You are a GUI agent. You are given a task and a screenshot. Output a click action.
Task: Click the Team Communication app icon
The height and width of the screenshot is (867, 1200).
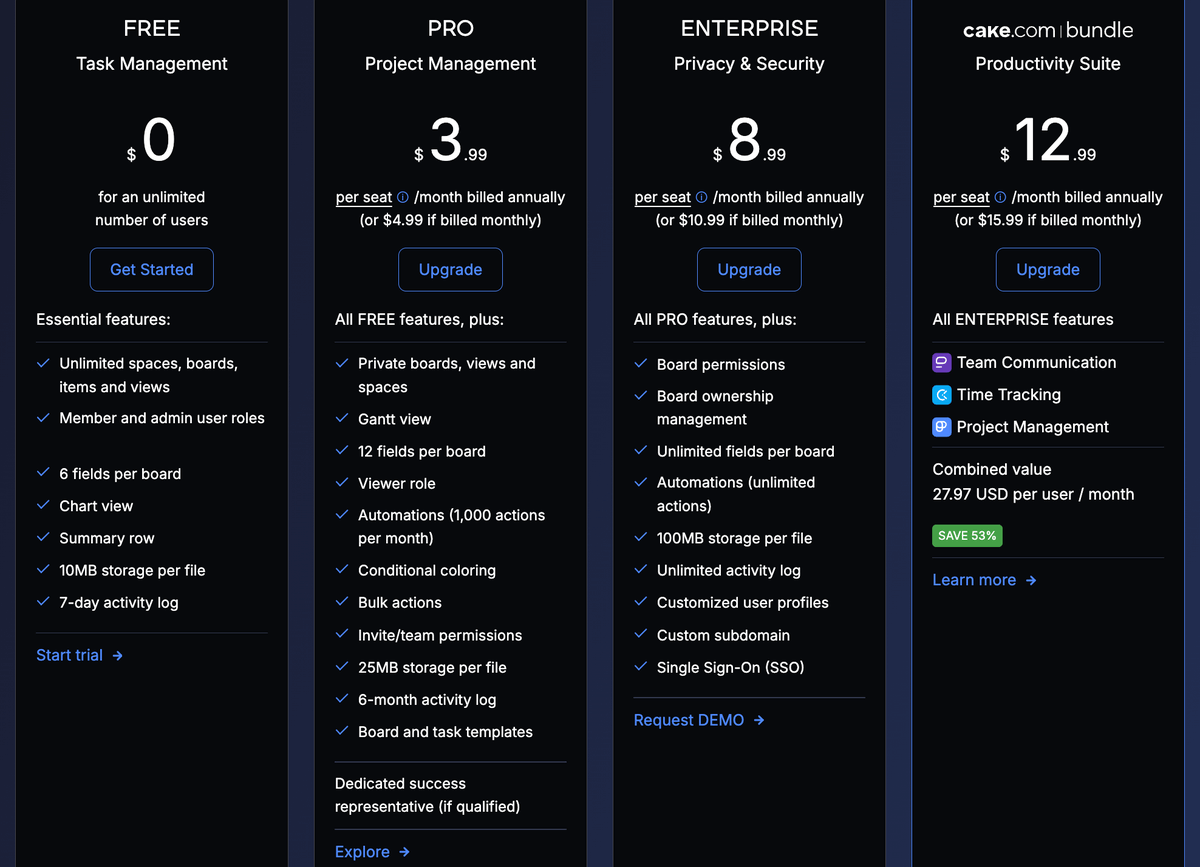pos(941,363)
